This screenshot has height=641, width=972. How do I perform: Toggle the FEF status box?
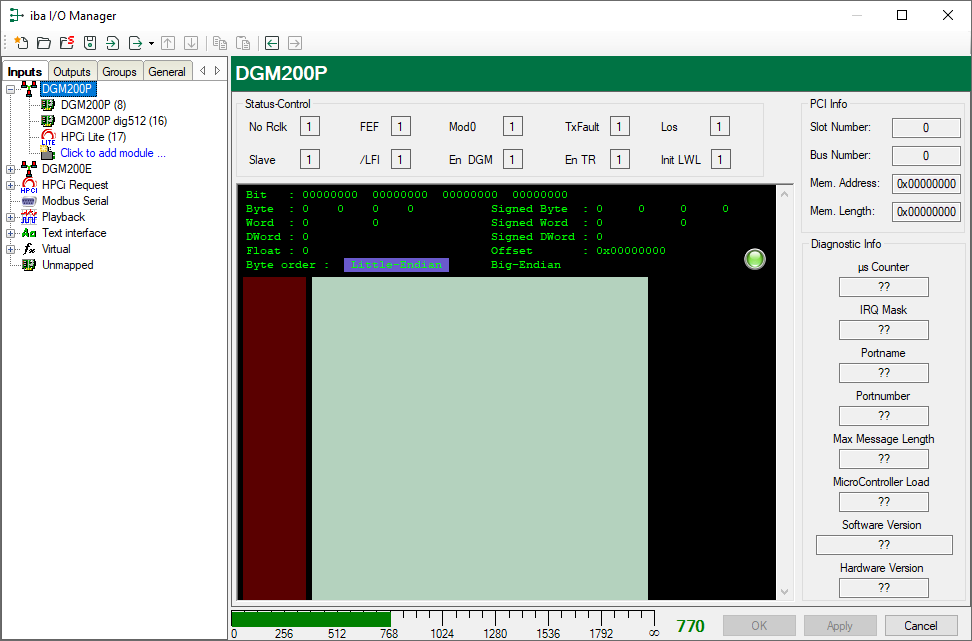tap(400, 126)
